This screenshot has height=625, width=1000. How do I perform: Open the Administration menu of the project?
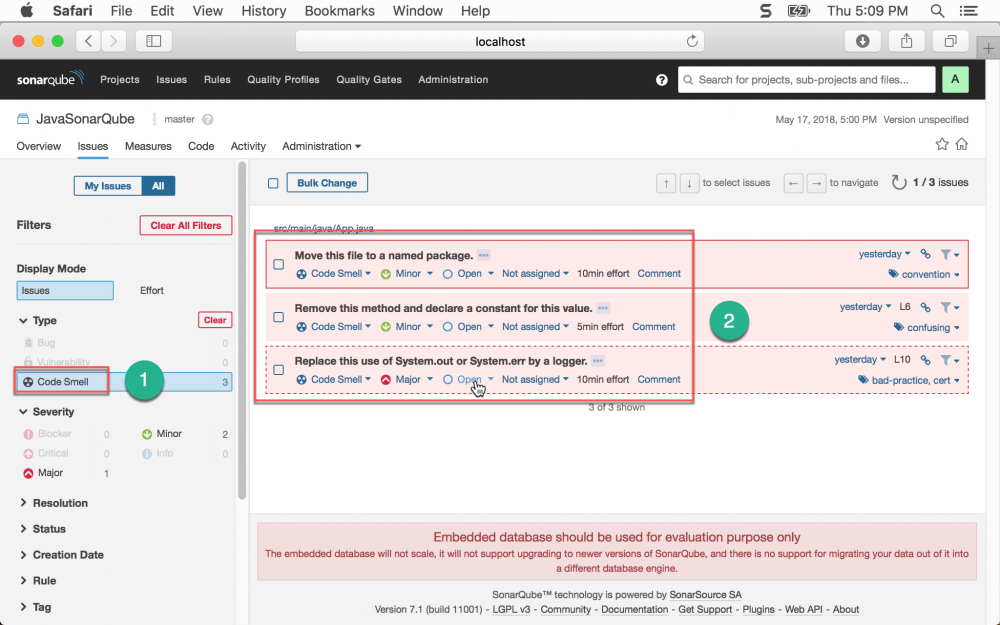(316, 146)
